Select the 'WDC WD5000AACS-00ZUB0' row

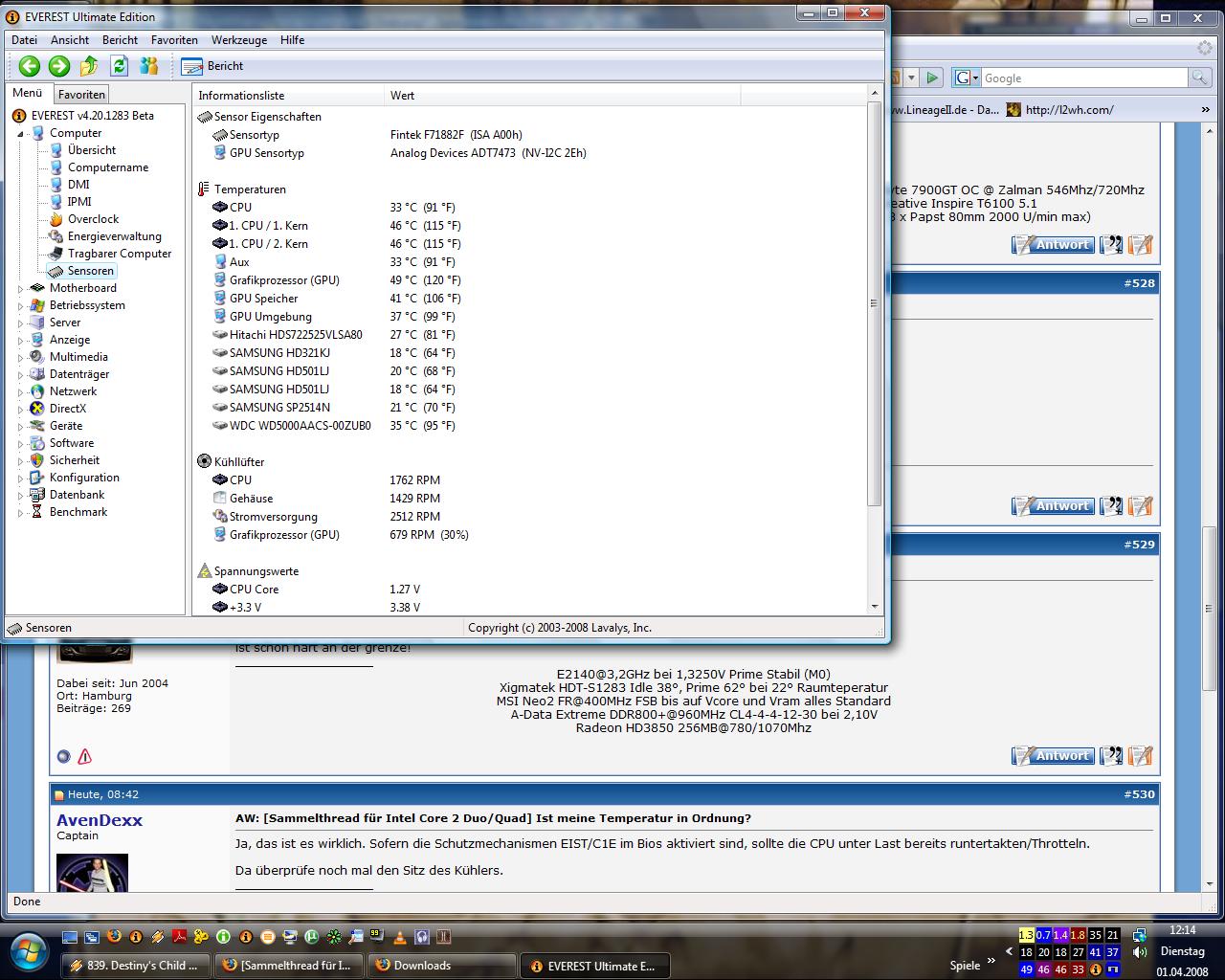pos(529,426)
